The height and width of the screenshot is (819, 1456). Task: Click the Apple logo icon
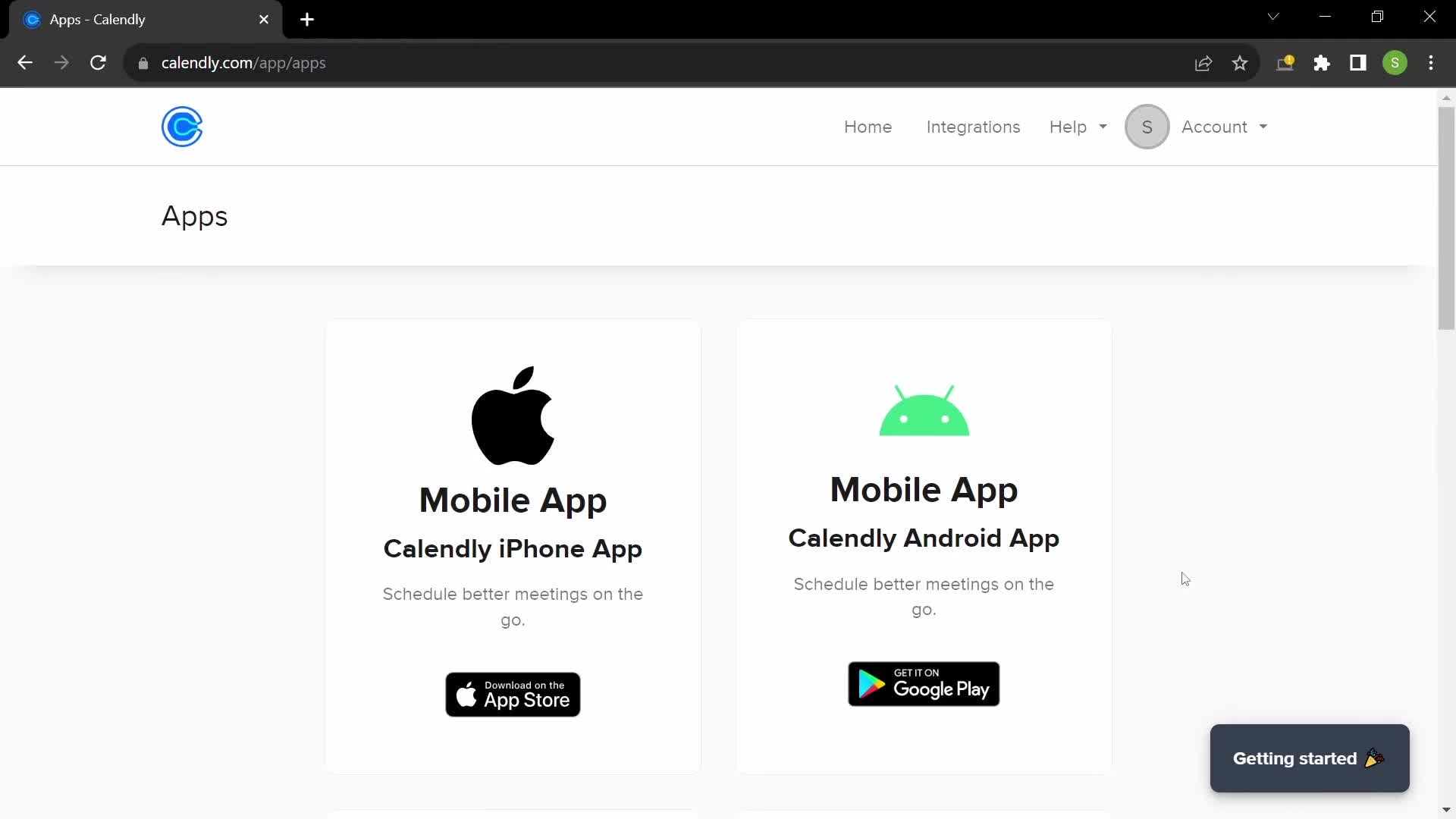pyautogui.click(x=513, y=416)
